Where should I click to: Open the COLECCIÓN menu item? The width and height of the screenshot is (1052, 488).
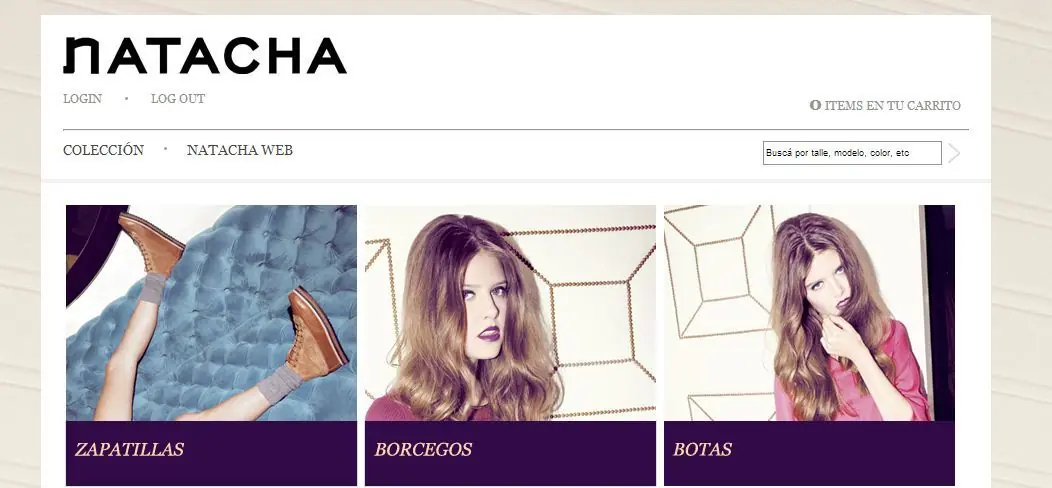(x=103, y=150)
